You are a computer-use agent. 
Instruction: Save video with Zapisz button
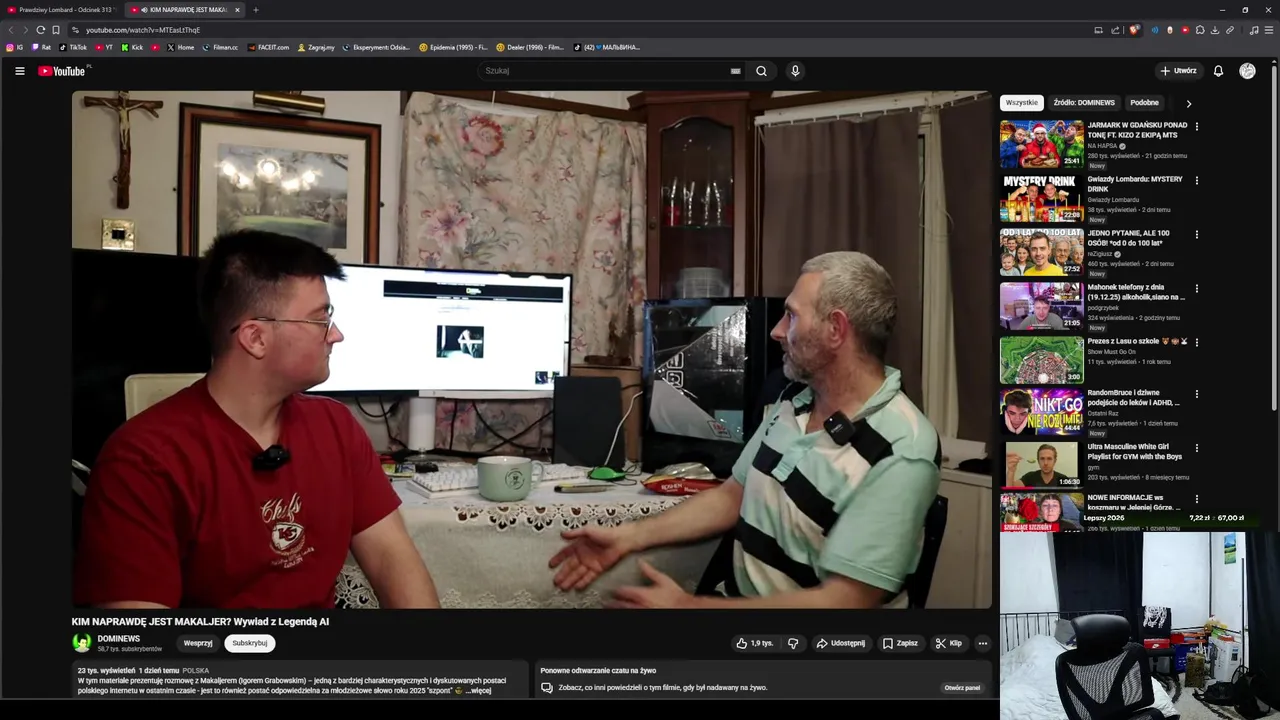click(900, 643)
